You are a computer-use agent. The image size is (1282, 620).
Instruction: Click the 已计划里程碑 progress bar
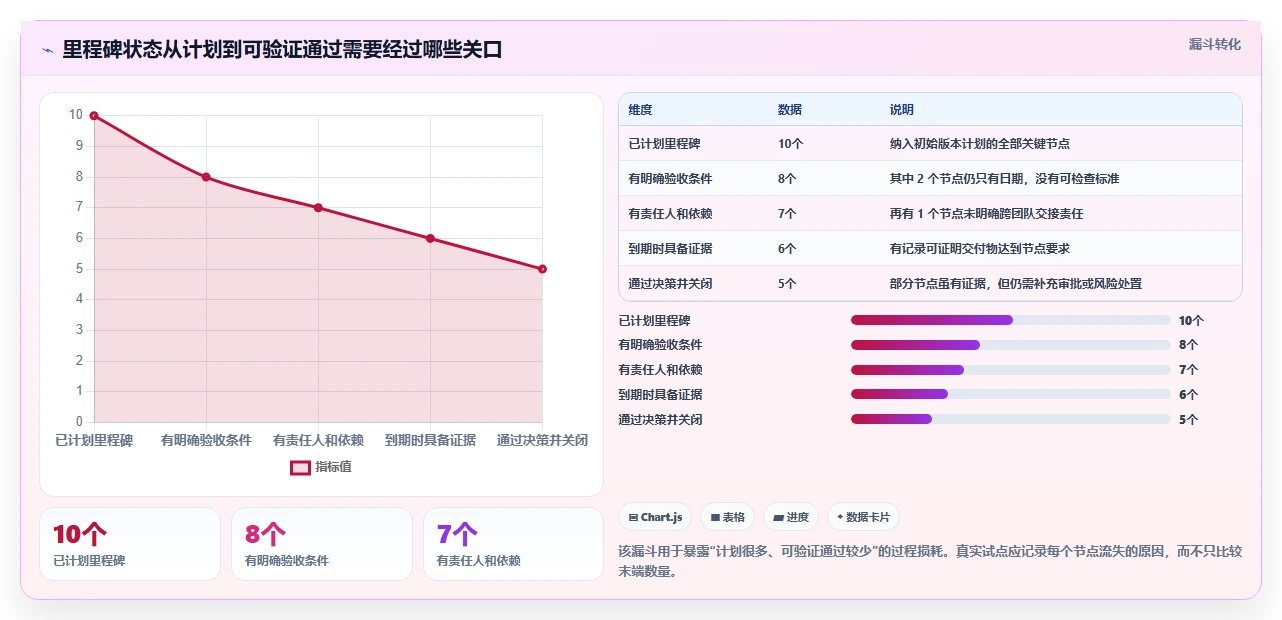(1010, 320)
